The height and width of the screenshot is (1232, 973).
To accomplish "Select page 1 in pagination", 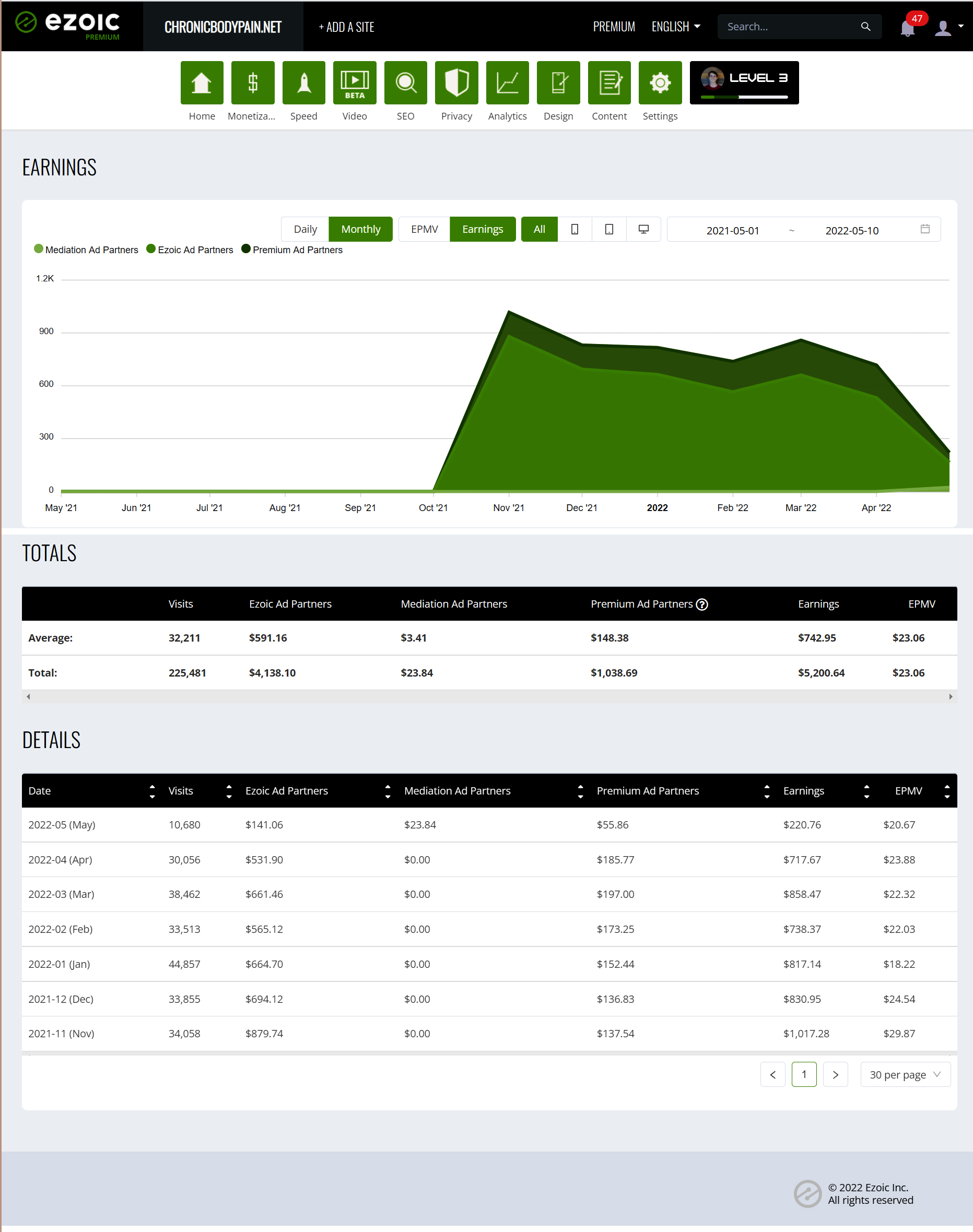I will tap(804, 1075).
